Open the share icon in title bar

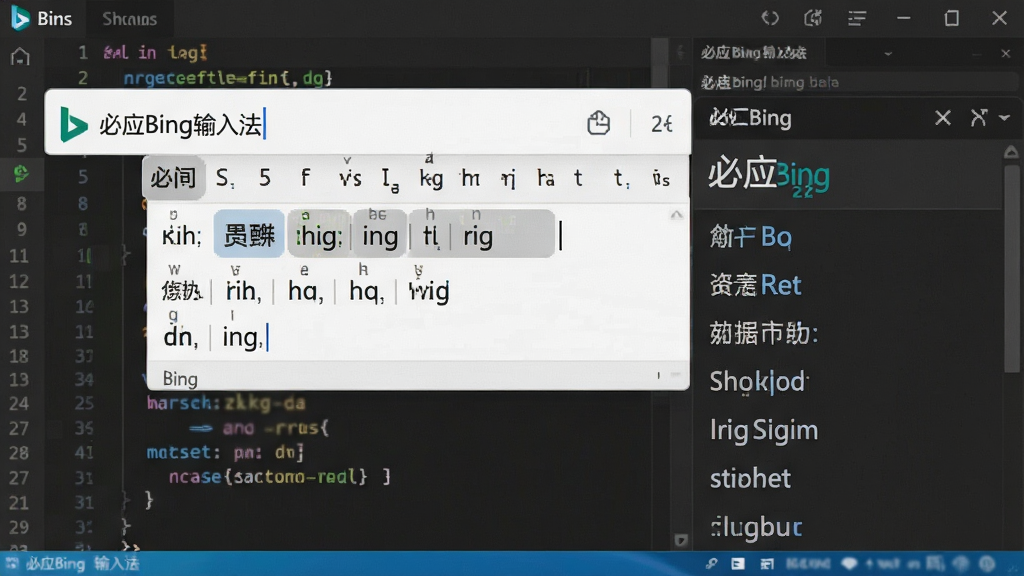click(813, 18)
